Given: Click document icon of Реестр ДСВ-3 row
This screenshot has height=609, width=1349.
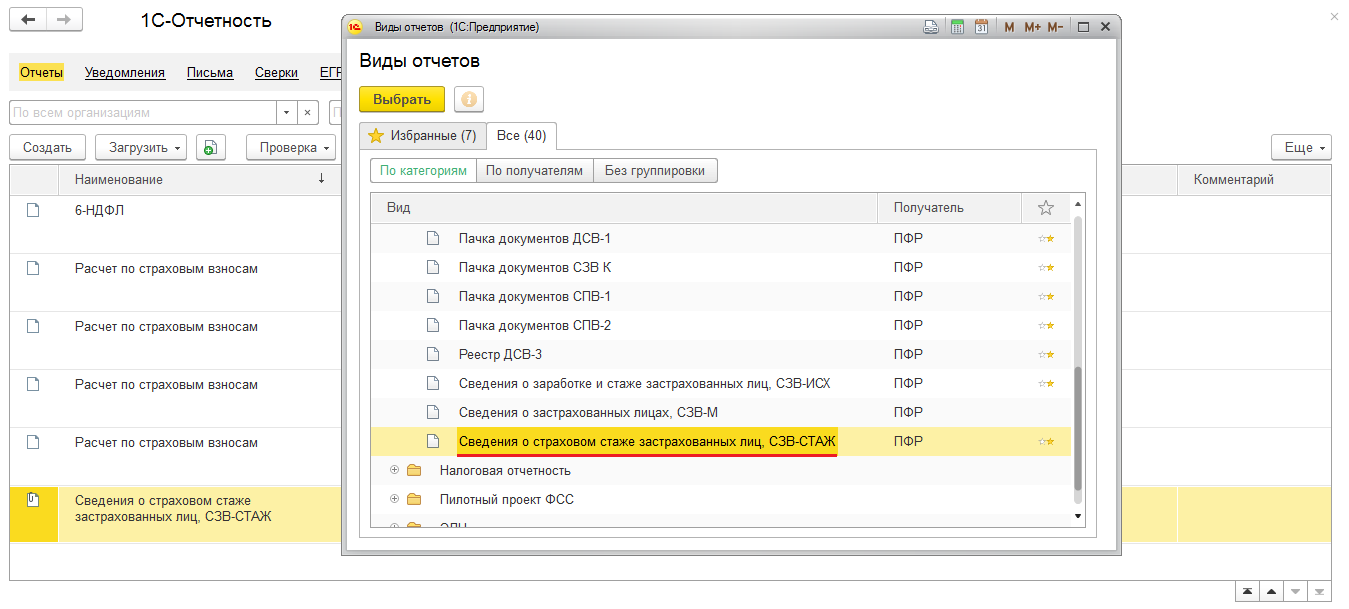Looking at the screenshot, I should click(433, 354).
